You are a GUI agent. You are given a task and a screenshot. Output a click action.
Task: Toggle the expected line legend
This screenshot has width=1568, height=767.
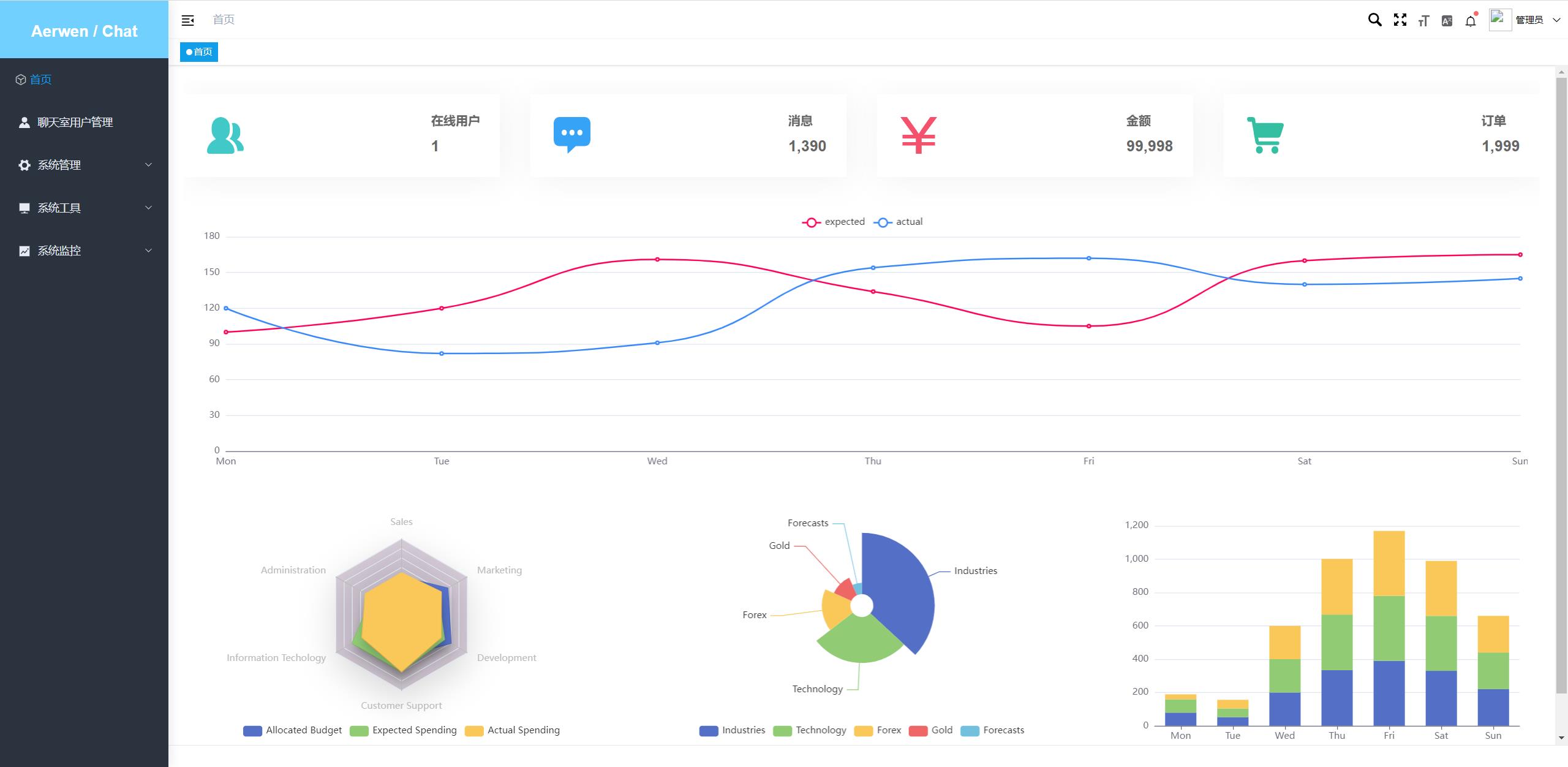(834, 222)
